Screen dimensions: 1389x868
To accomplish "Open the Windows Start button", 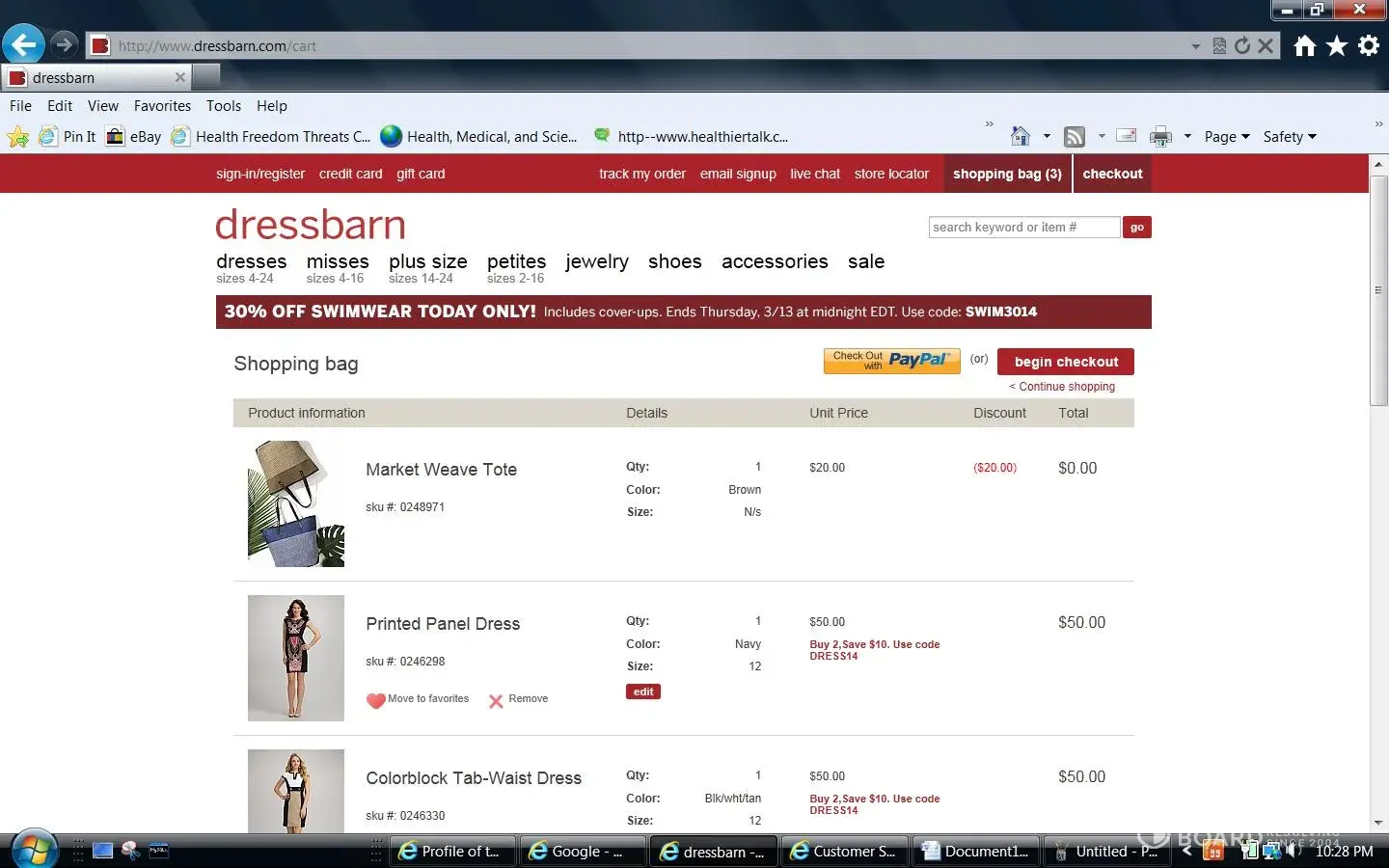I will (x=34, y=851).
